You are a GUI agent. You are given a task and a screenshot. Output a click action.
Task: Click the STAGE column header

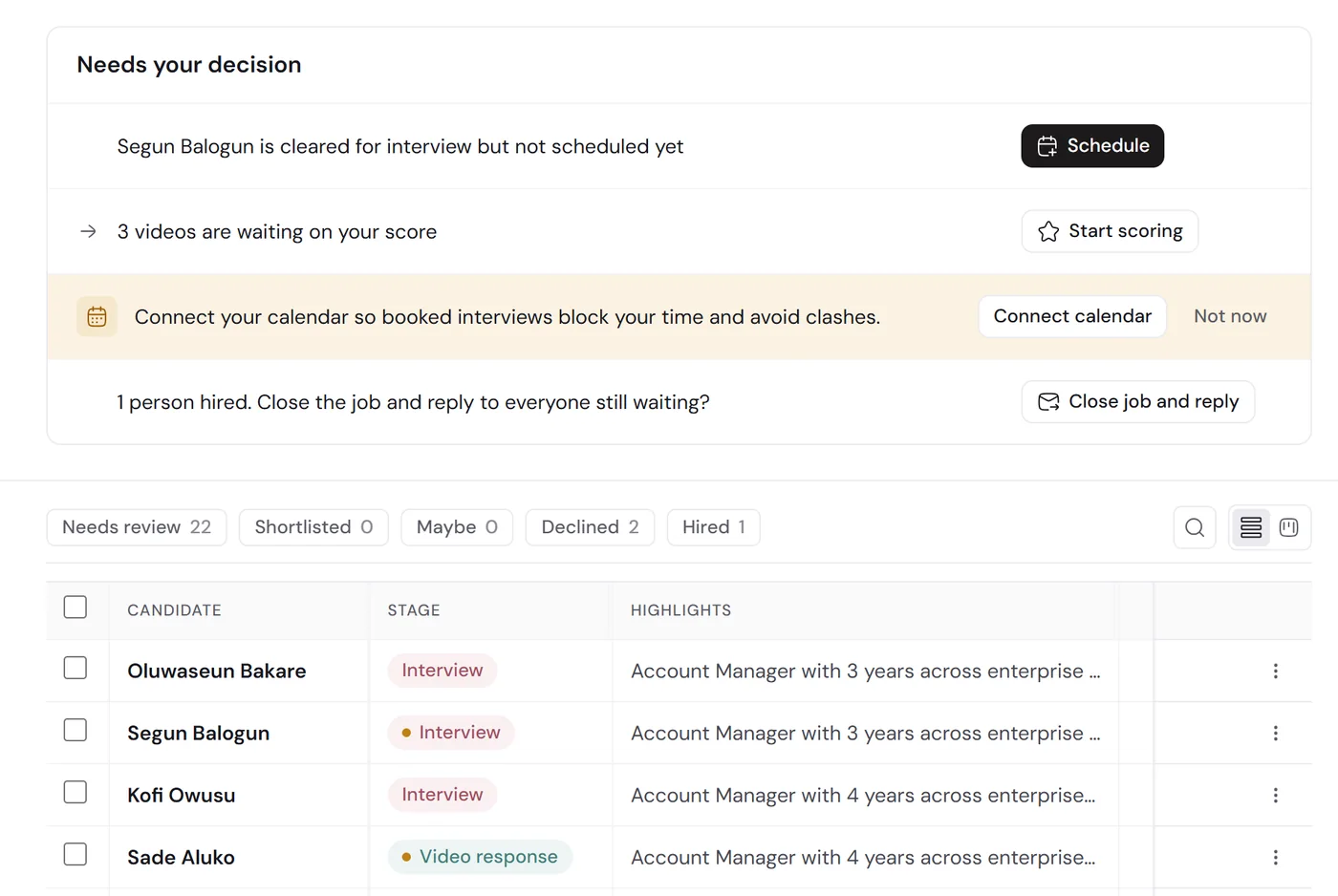click(414, 610)
